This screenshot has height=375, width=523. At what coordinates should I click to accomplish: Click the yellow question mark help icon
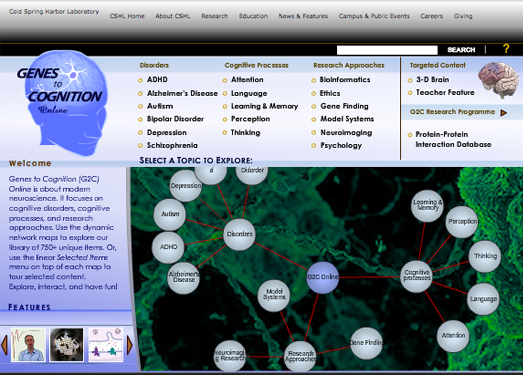coord(506,49)
